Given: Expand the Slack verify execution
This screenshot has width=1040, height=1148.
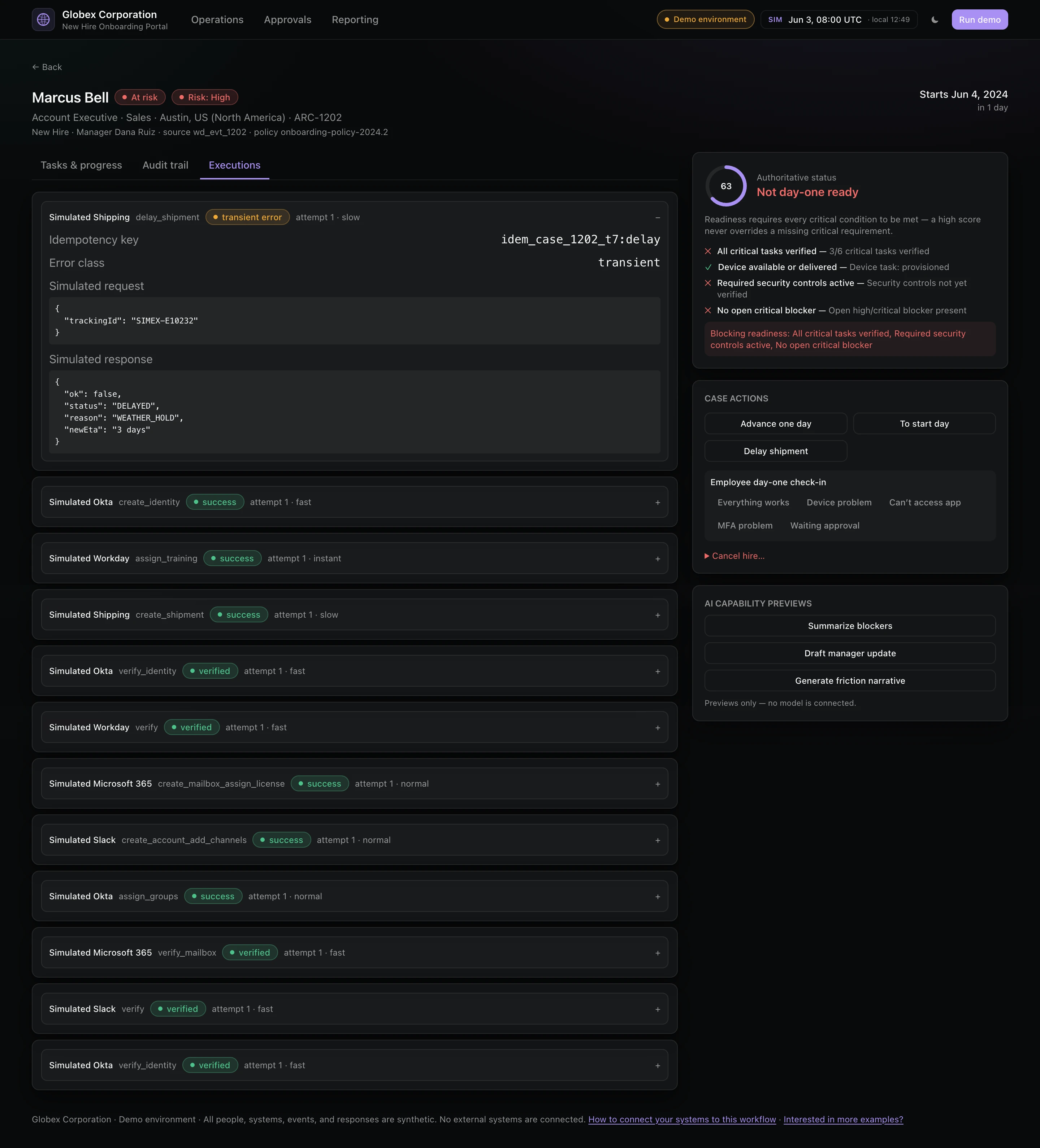Looking at the screenshot, I should pyautogui.click(x=354, y=1009).
